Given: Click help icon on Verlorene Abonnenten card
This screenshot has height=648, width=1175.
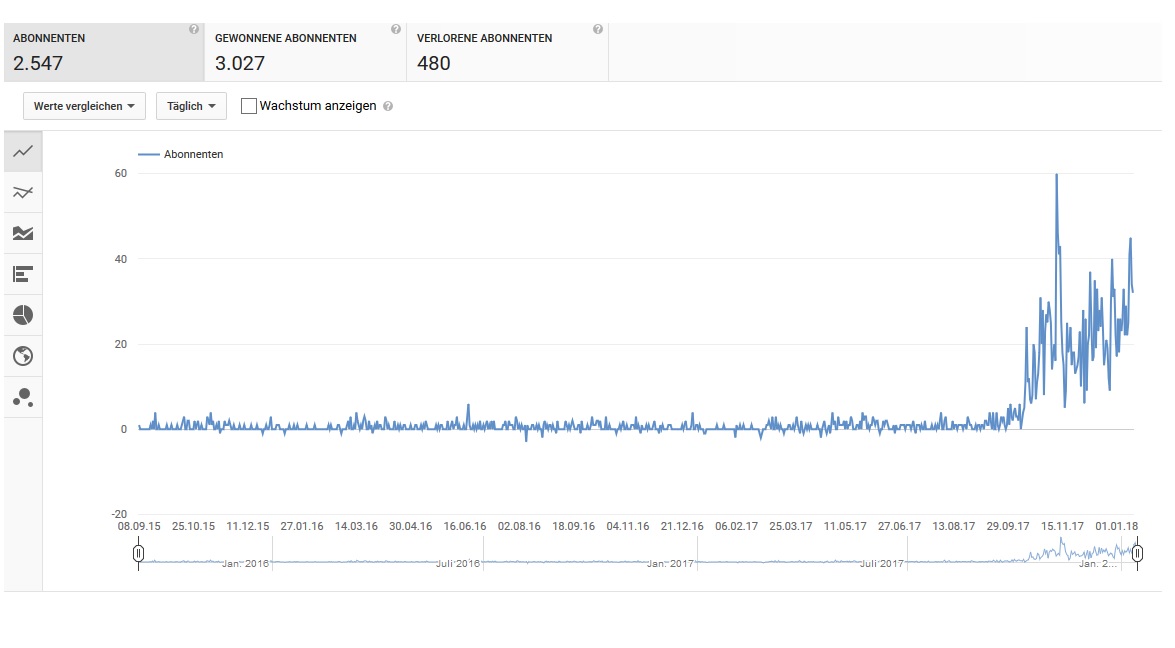Looking at the screenshot, I should pyautogui.click(x=598, y=30).
